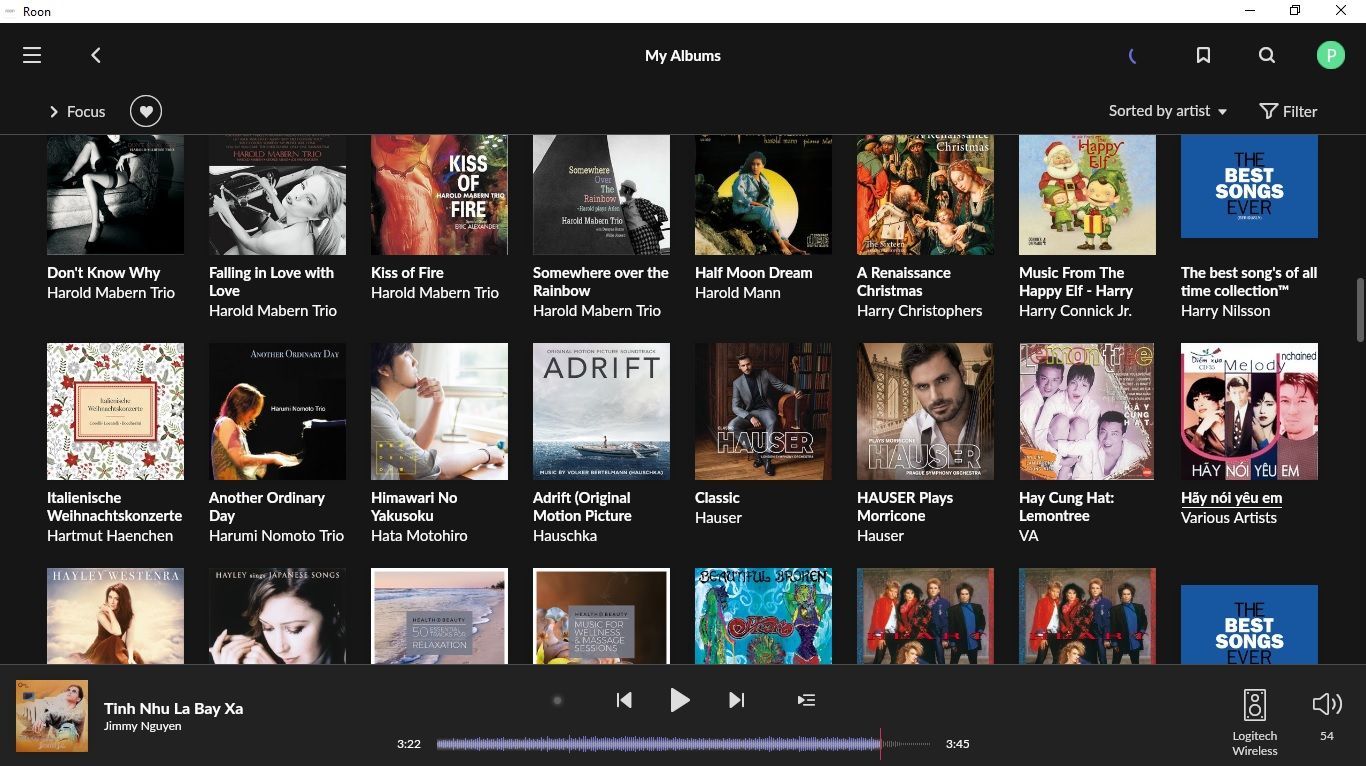The width and height of the screenshot is (1366, 766).
Task: Click artist name Harumi Nomoto Trio
Action: tap(276, 536)
